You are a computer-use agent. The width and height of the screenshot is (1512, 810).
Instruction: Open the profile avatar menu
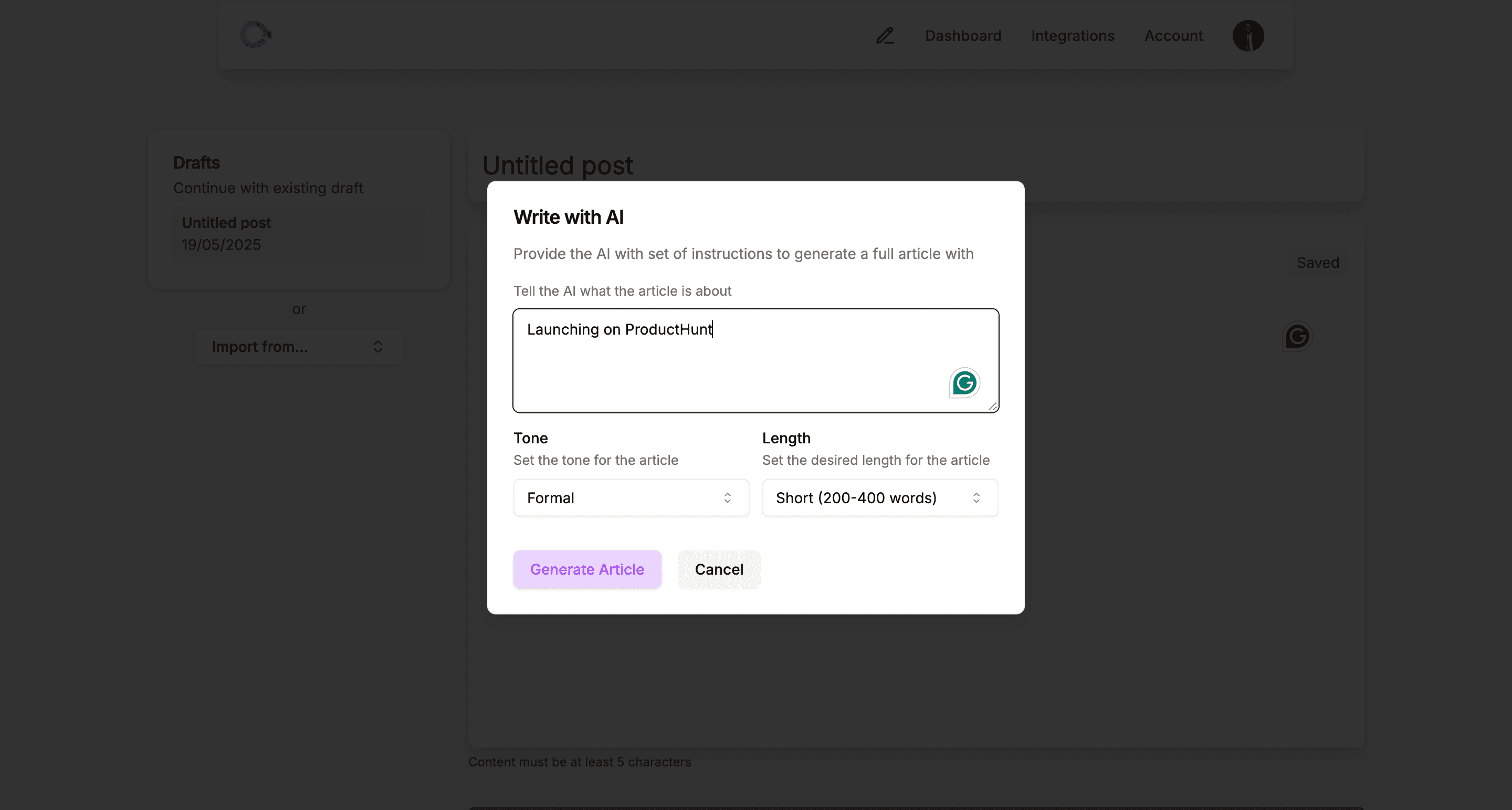[1248, 36]
